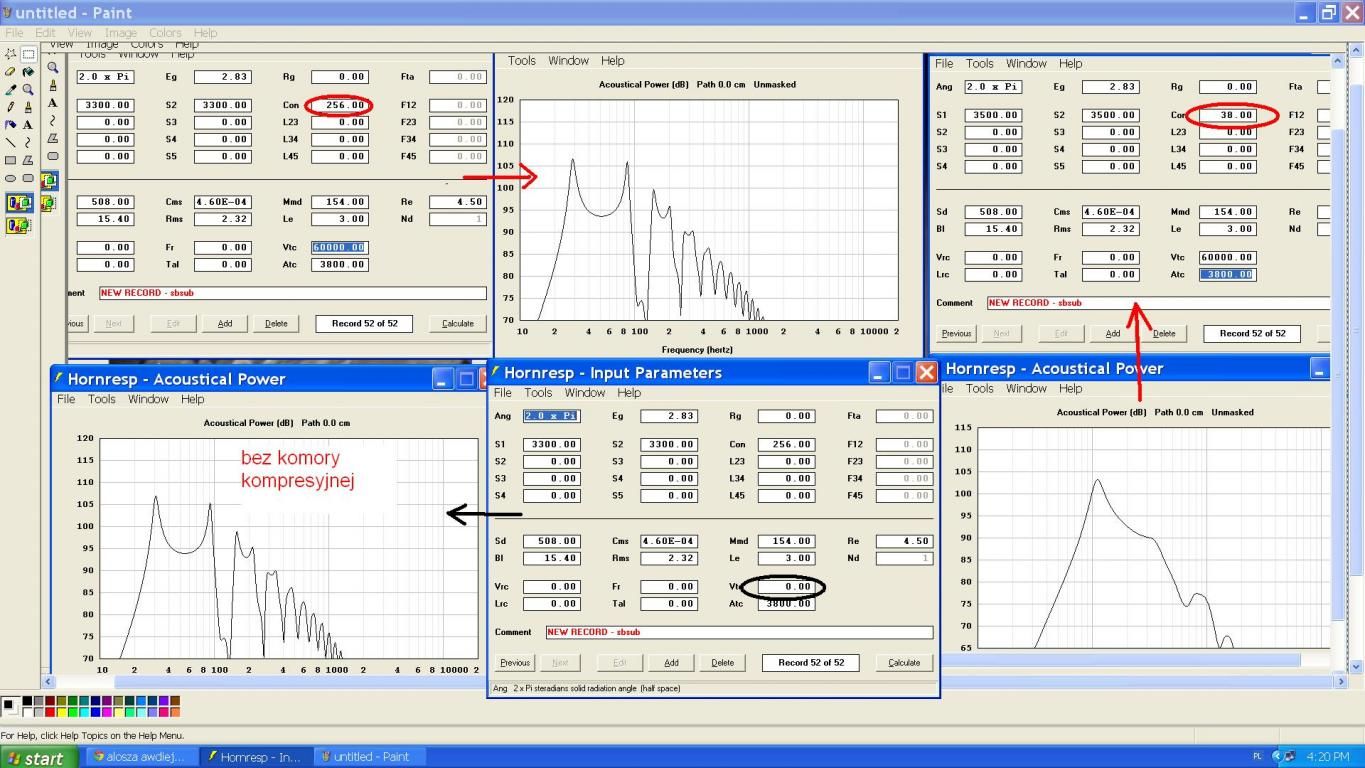Choose the straight Line tool in Paint
The width and height of the screenshot is (1365, 768).
tap(10, 142)
